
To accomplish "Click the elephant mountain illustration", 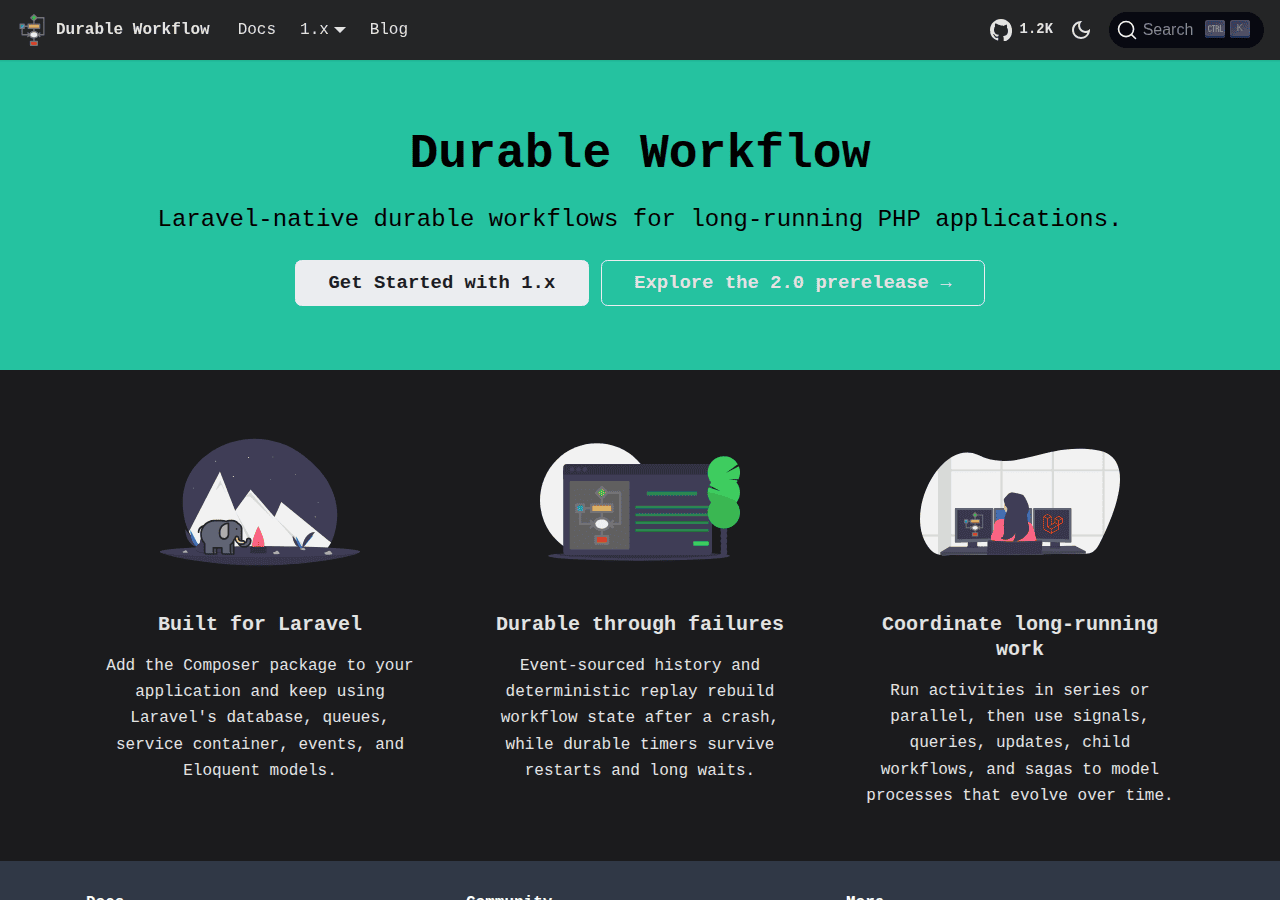I will pos(260,502).
